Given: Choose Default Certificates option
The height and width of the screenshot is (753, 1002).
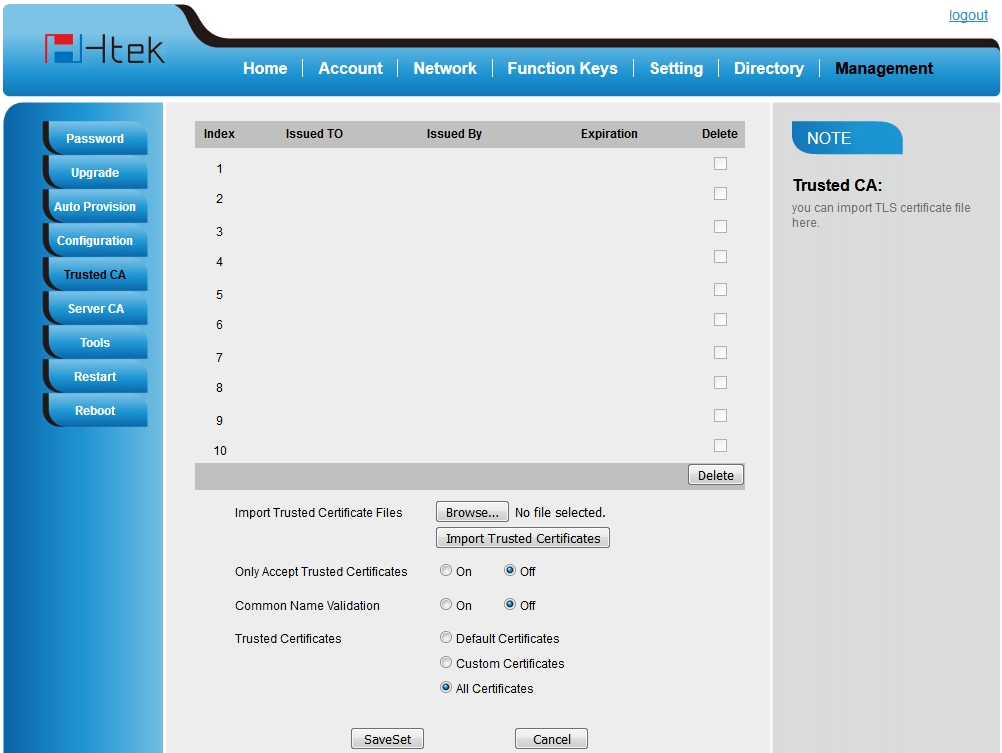Looking at the screenshot, I should (446, 638).
